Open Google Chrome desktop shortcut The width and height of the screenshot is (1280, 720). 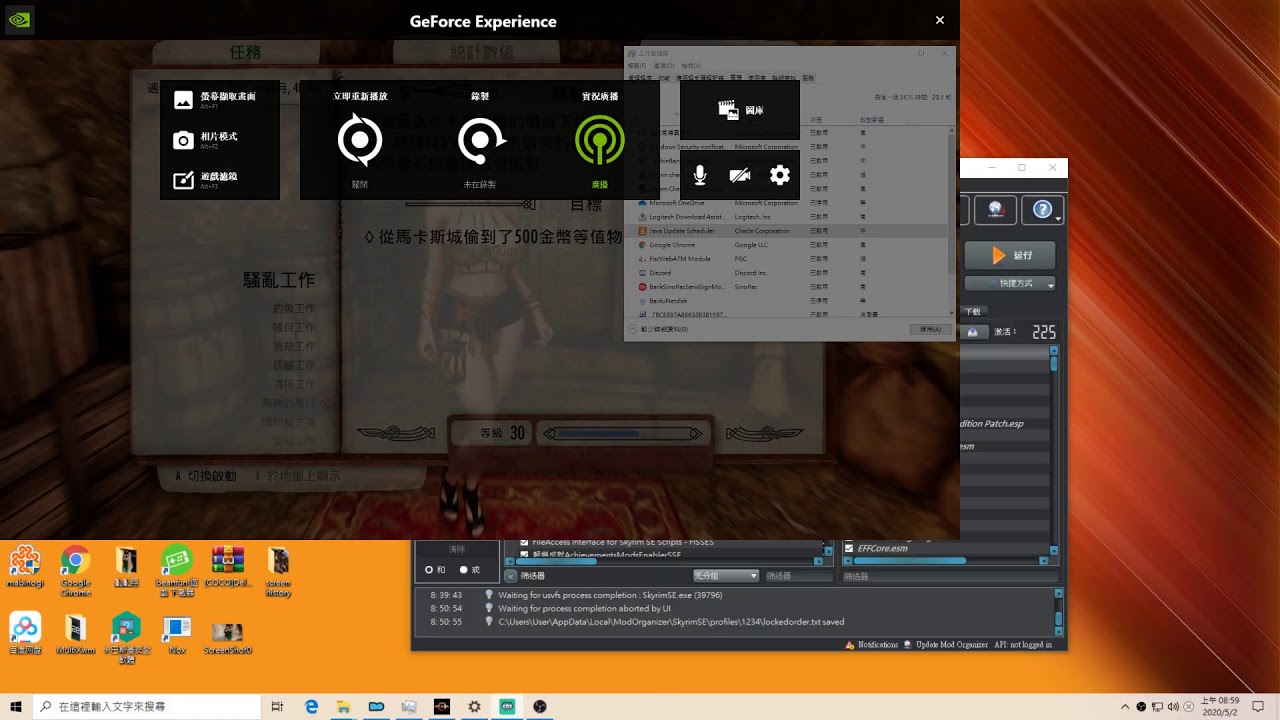coord(75,571)
